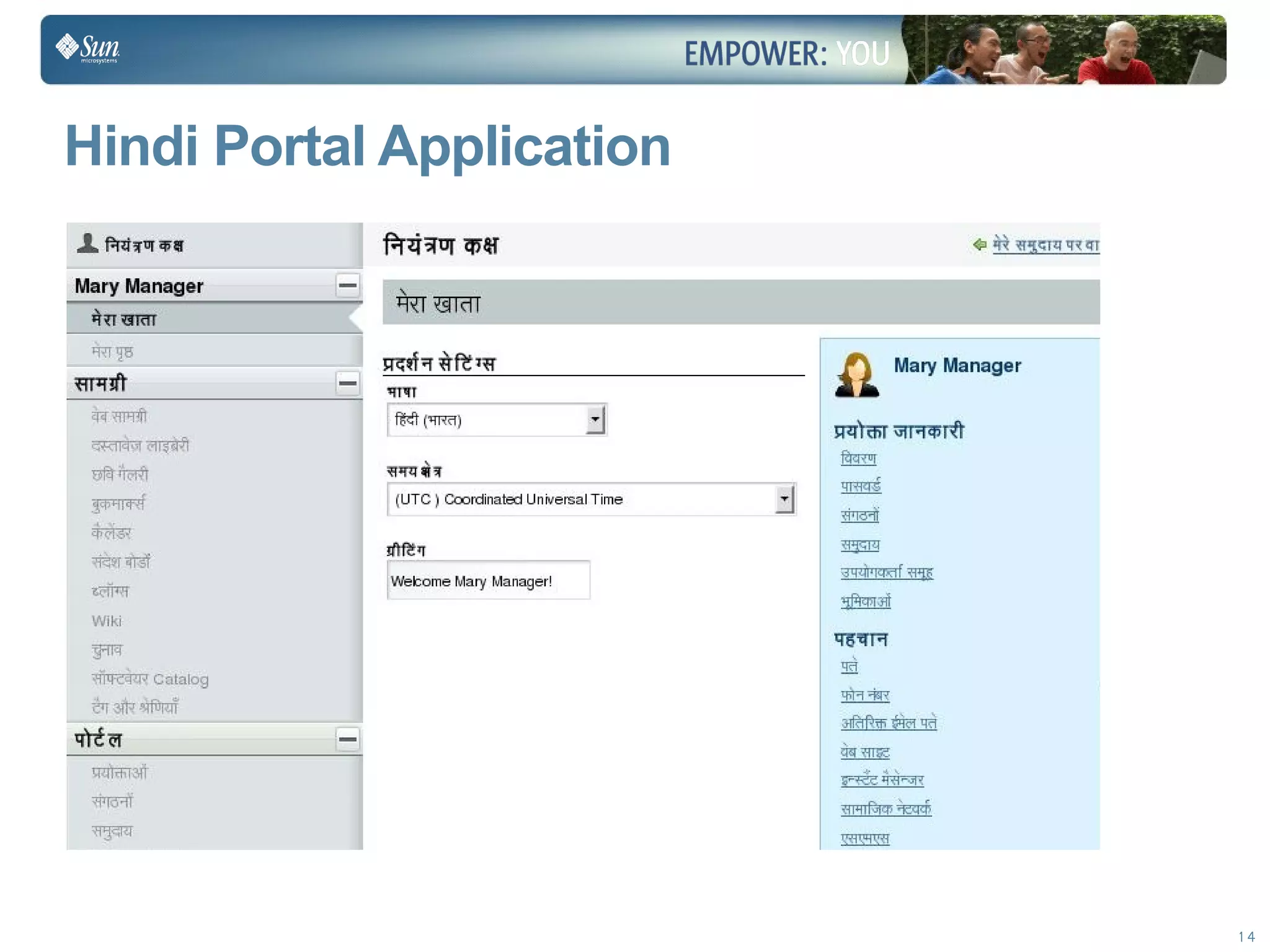The image size is (1270, 952).
Task: Open संदेश बोर्डों in the sidebar
Action: pyautogui.click(x=121, y=562)
